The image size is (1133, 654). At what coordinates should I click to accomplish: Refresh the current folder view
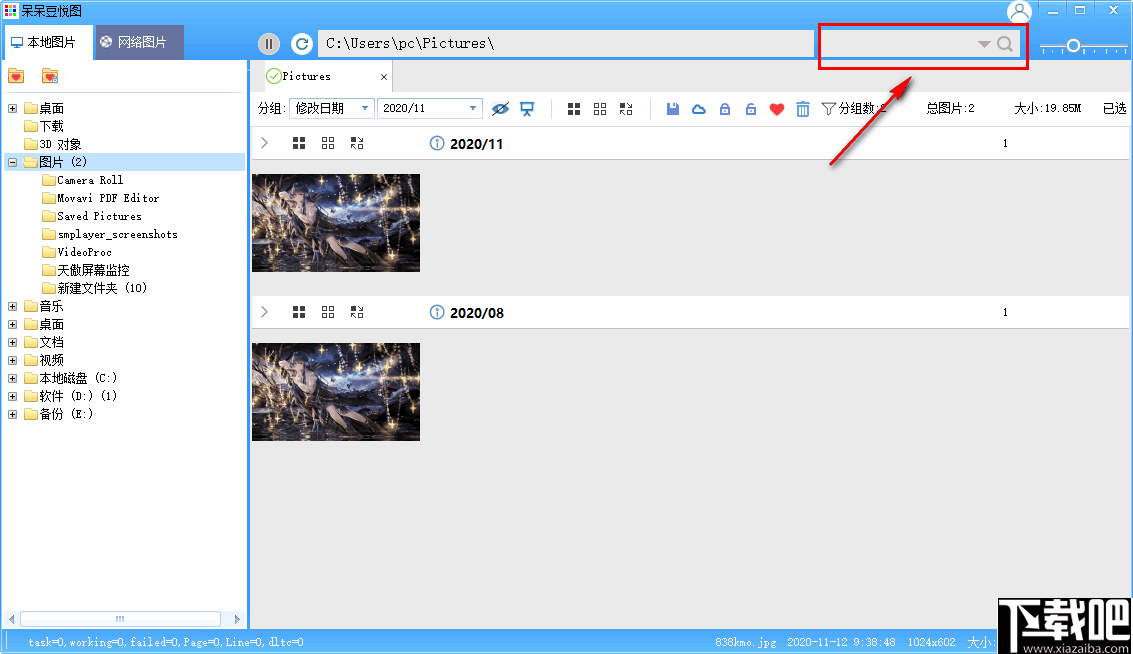302,44
